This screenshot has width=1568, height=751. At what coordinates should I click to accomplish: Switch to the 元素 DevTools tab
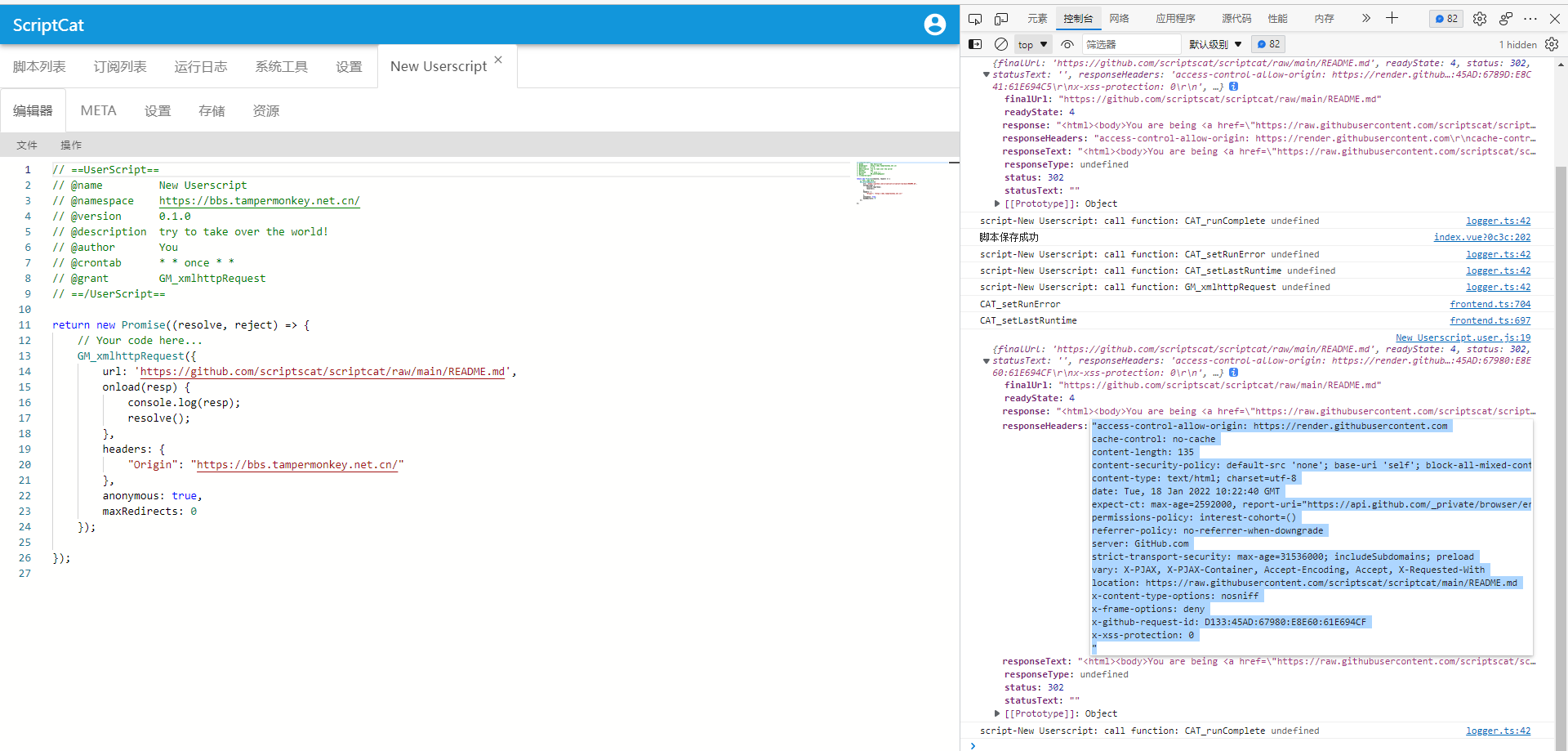(x=1037, y=19)
